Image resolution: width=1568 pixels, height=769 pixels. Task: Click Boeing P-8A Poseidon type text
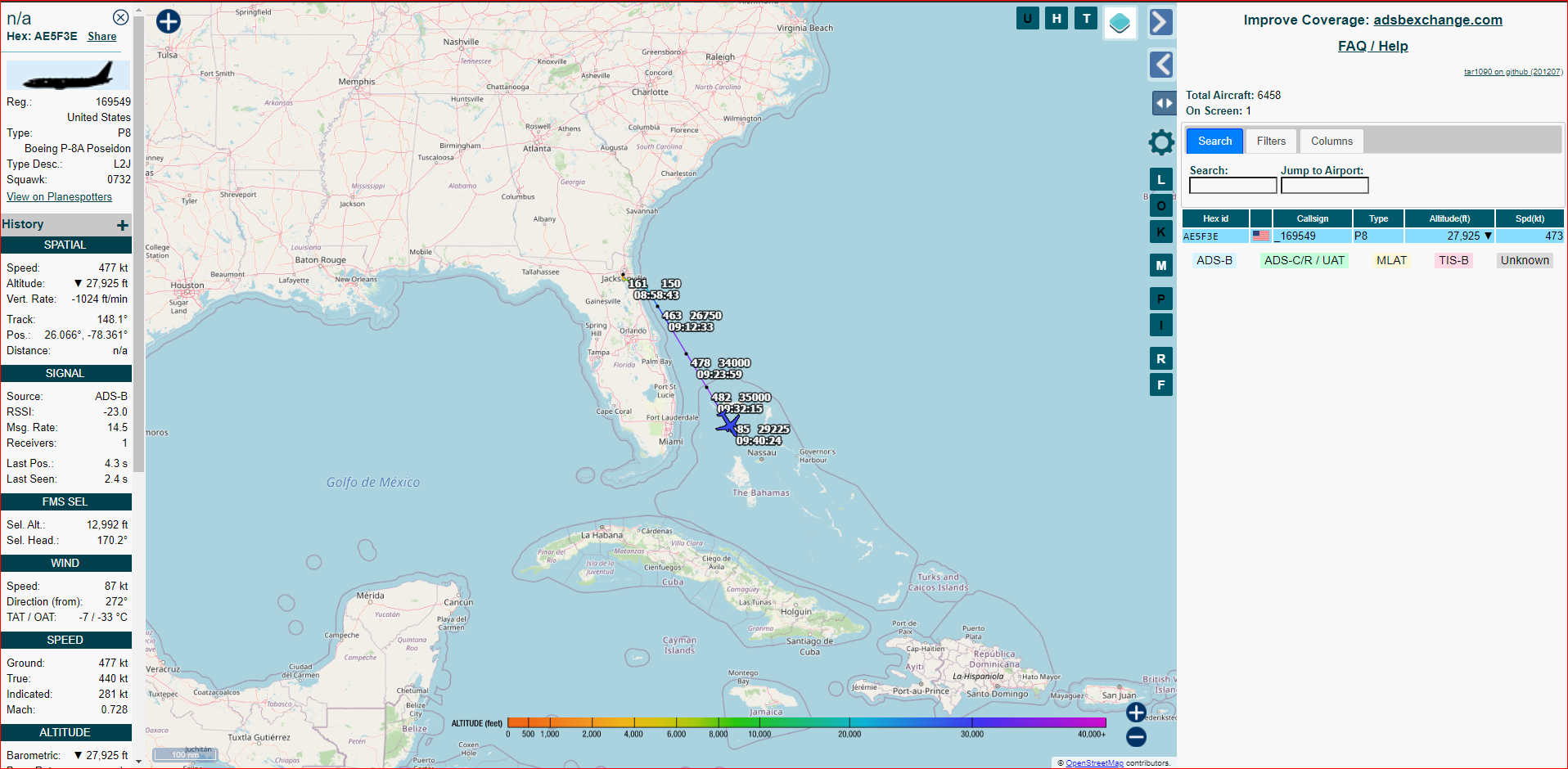(78, 148)
